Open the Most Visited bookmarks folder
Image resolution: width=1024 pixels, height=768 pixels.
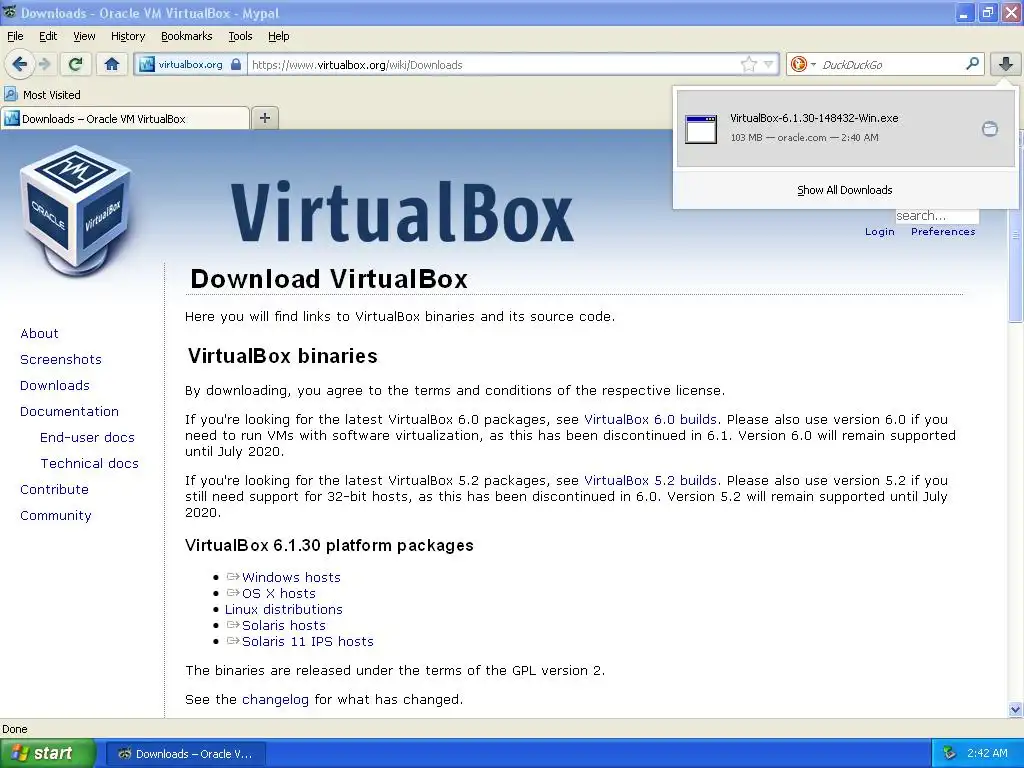click(42, 95)
